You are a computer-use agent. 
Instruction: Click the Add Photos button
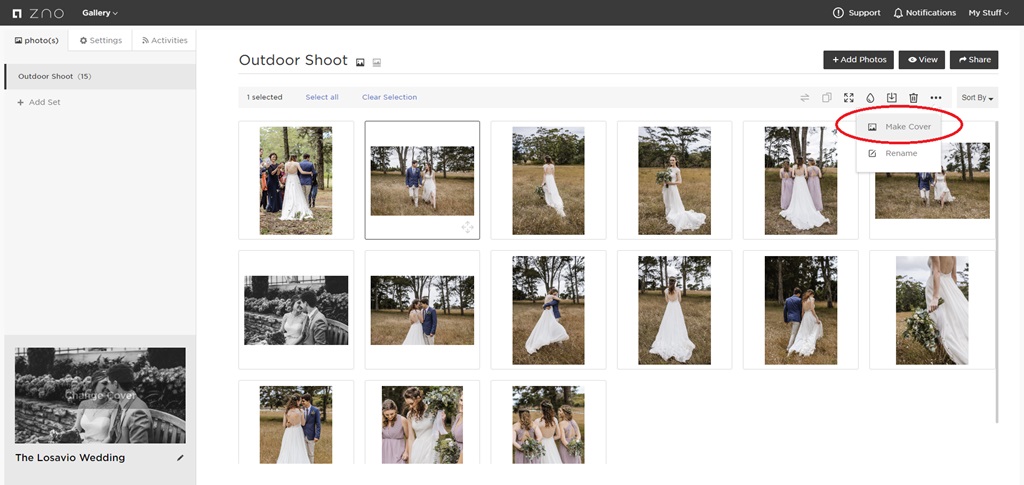(858, 59)
